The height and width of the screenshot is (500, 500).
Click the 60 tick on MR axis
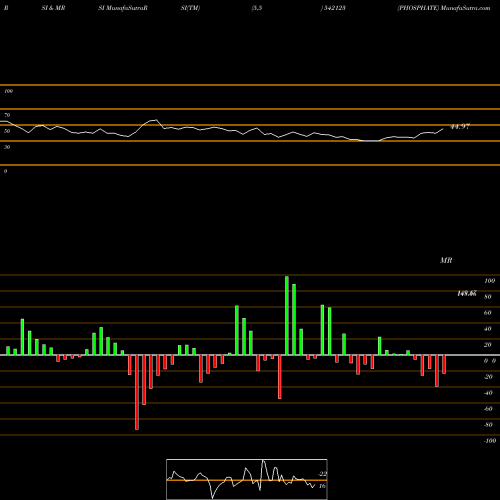(x=488, y=313)
